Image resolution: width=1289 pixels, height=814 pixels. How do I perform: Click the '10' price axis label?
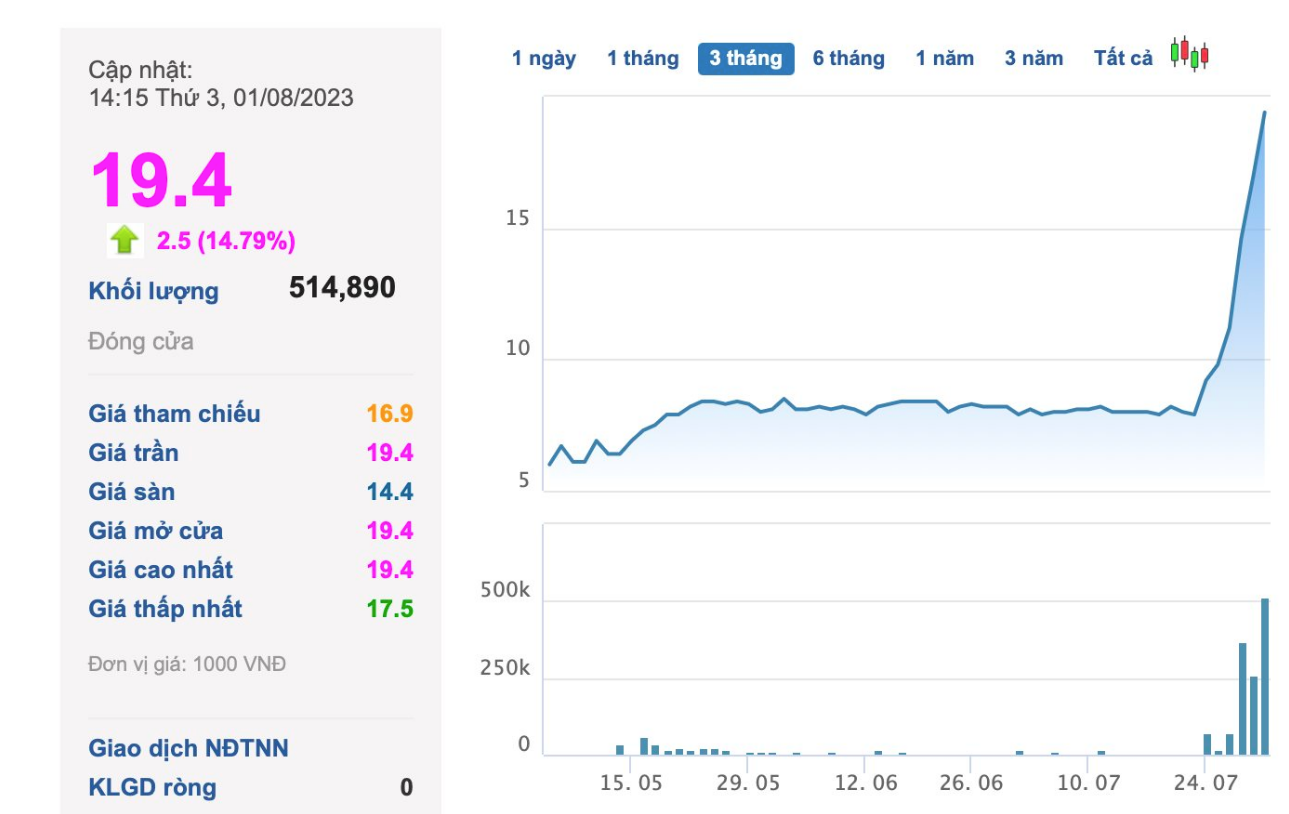pos(518,349)
